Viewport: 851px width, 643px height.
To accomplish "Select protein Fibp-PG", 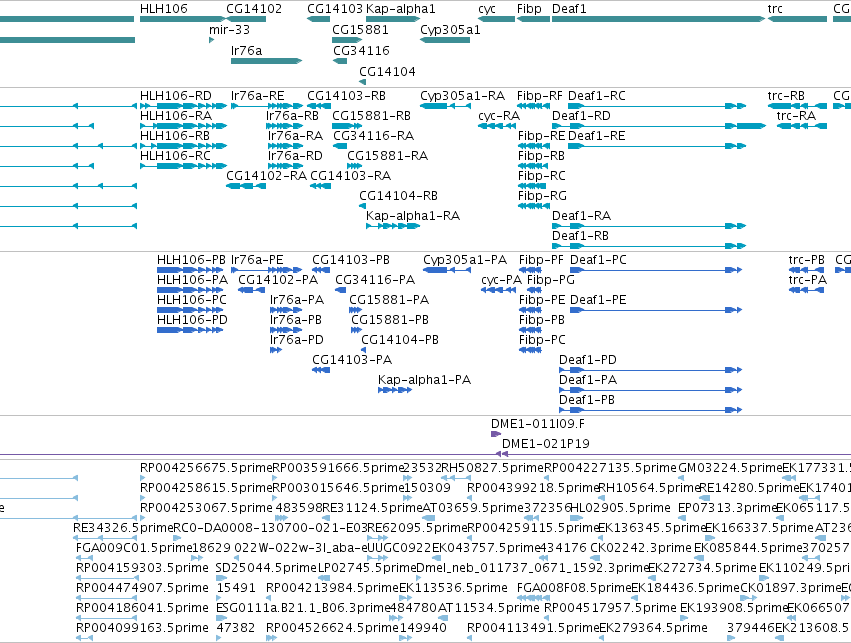I will [x=535, y=290].
